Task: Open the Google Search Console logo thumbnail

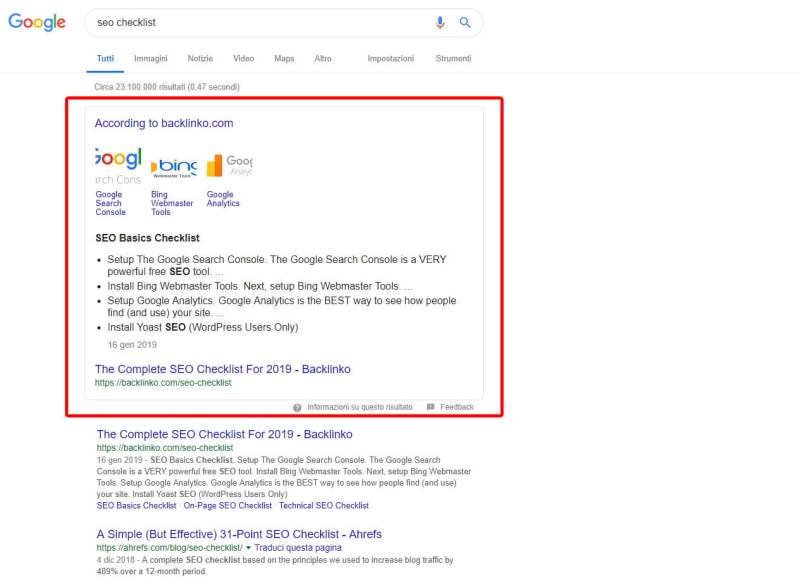Action: [x=118, y=165]
